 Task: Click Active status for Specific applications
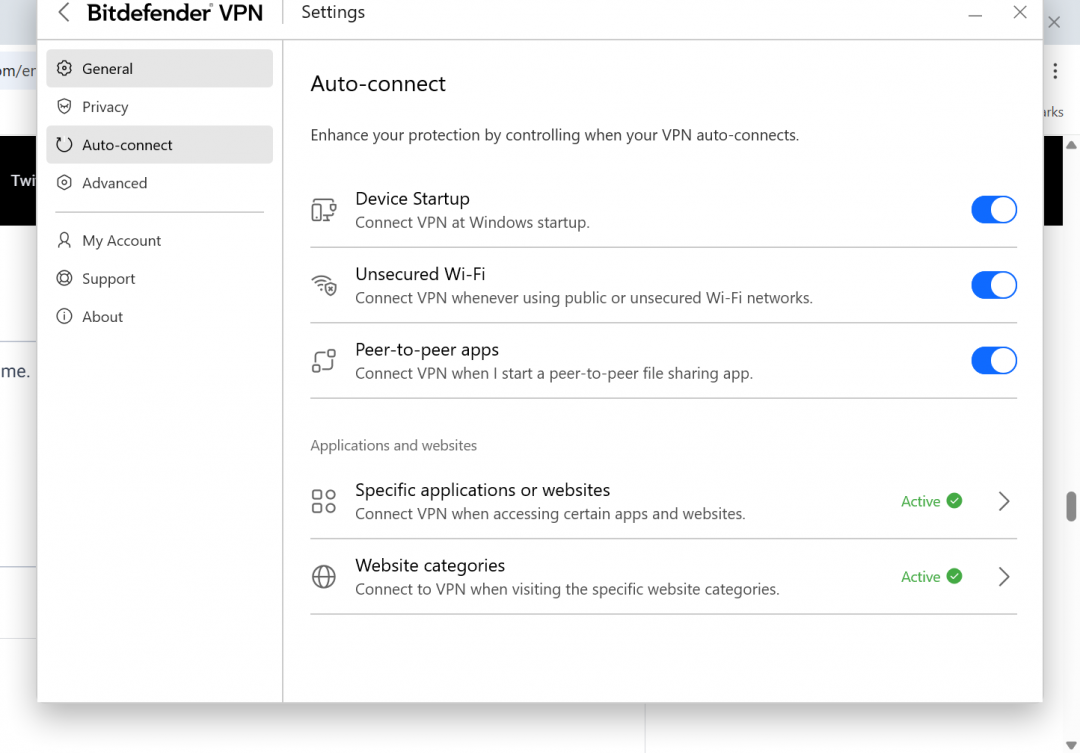click(920, 501)
